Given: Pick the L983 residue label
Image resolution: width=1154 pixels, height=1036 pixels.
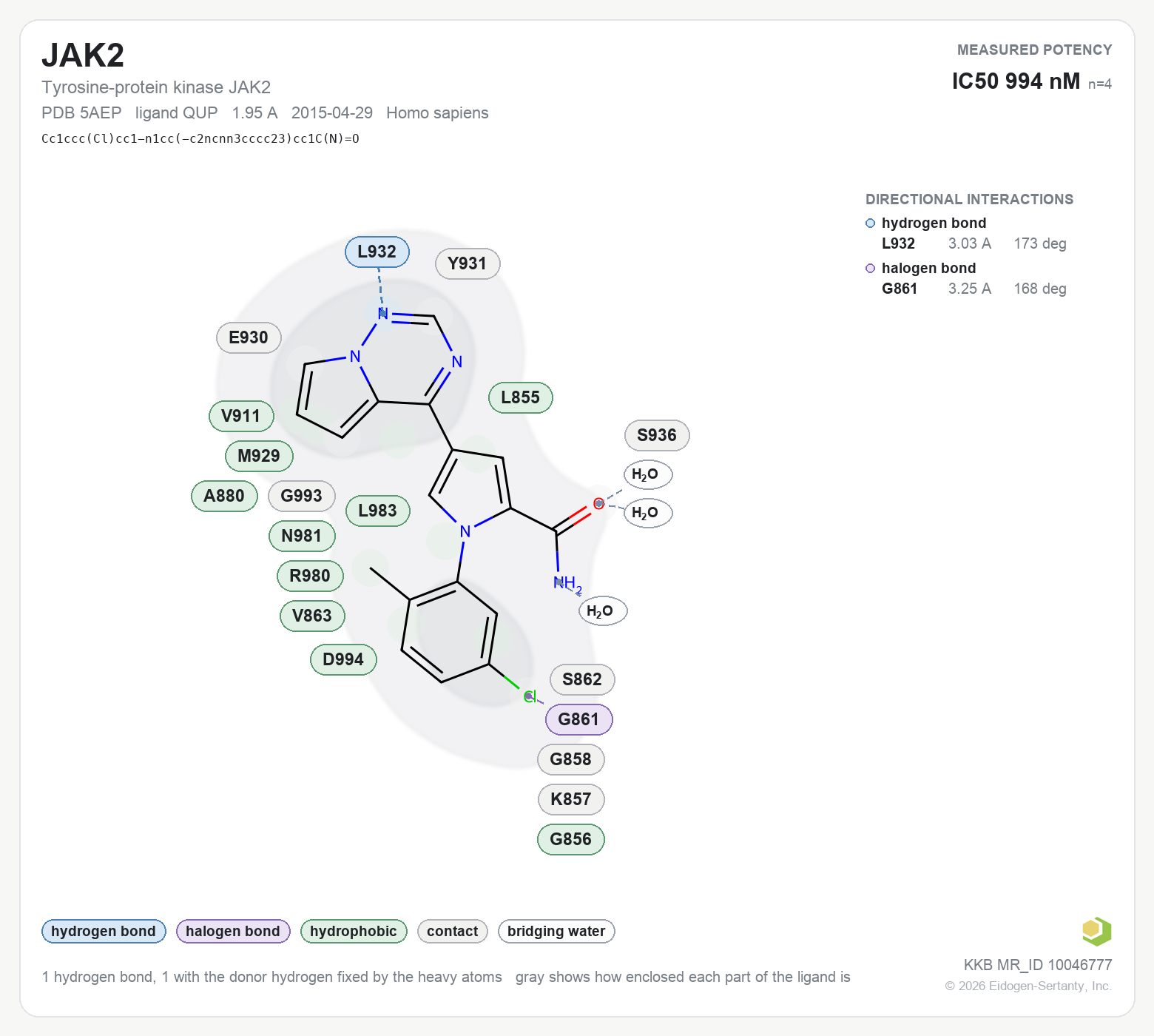Looking at the screenshot, I should (x=378, y=511).
